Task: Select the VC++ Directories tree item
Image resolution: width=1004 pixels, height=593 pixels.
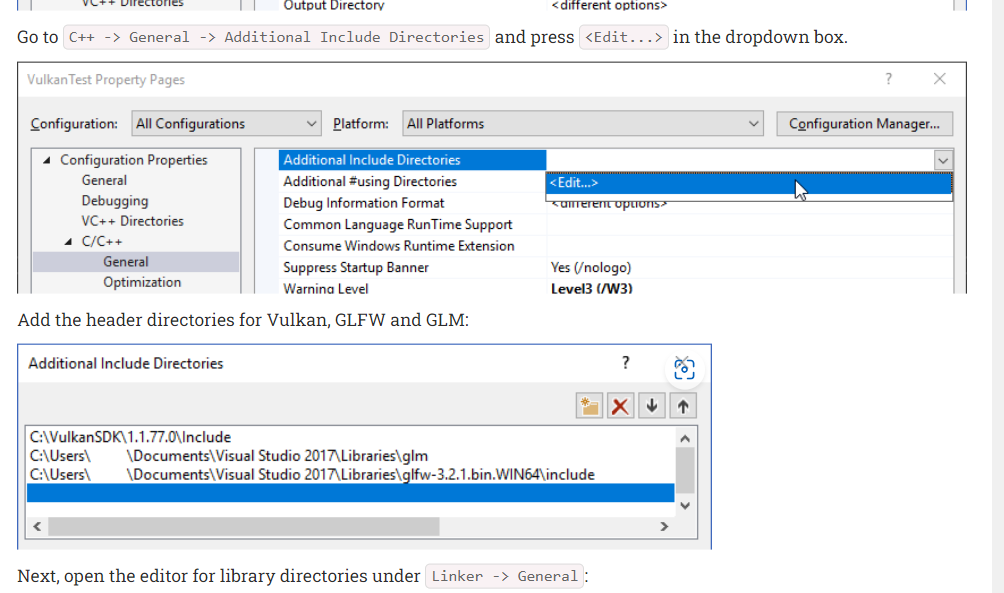Action: 132,221
